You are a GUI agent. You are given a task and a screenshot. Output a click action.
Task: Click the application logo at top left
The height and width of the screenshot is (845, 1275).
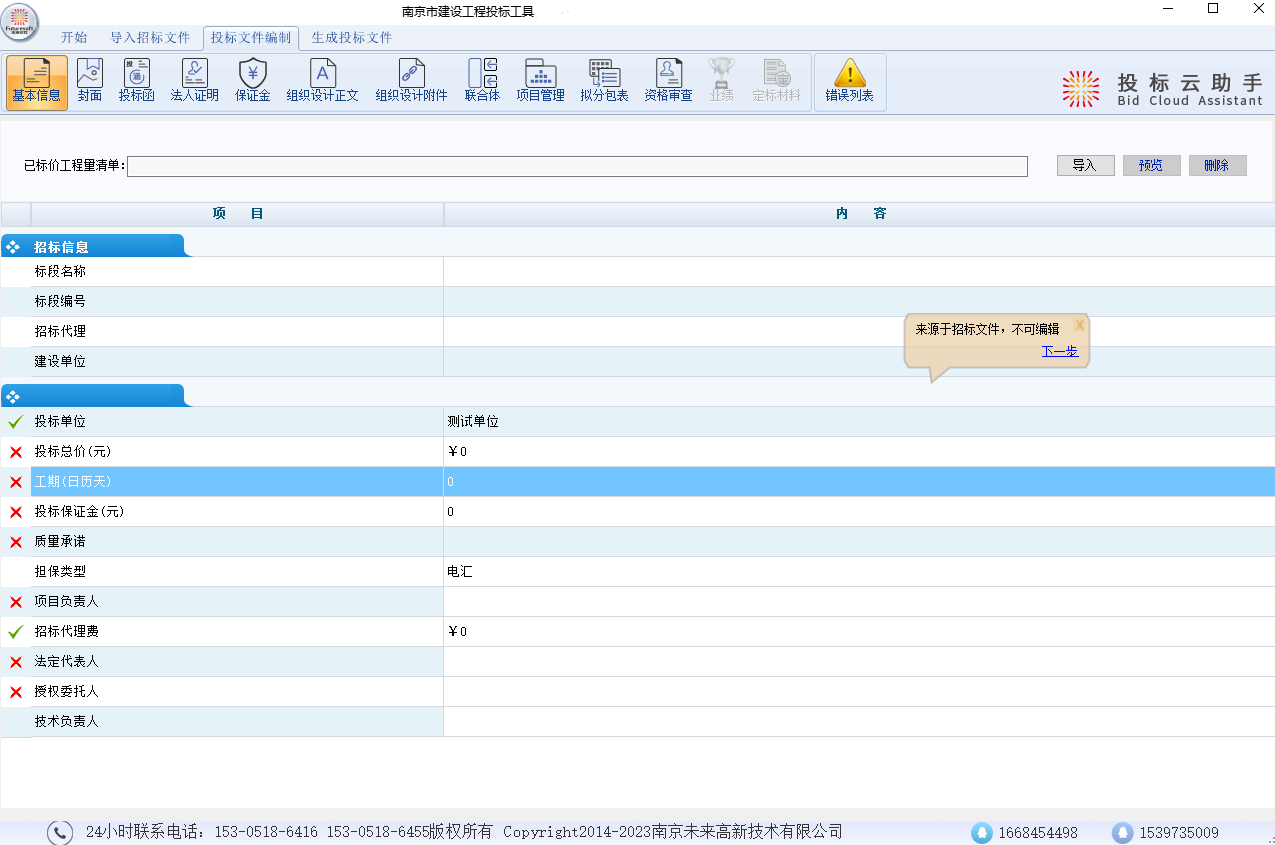click(x=21, y=22)
